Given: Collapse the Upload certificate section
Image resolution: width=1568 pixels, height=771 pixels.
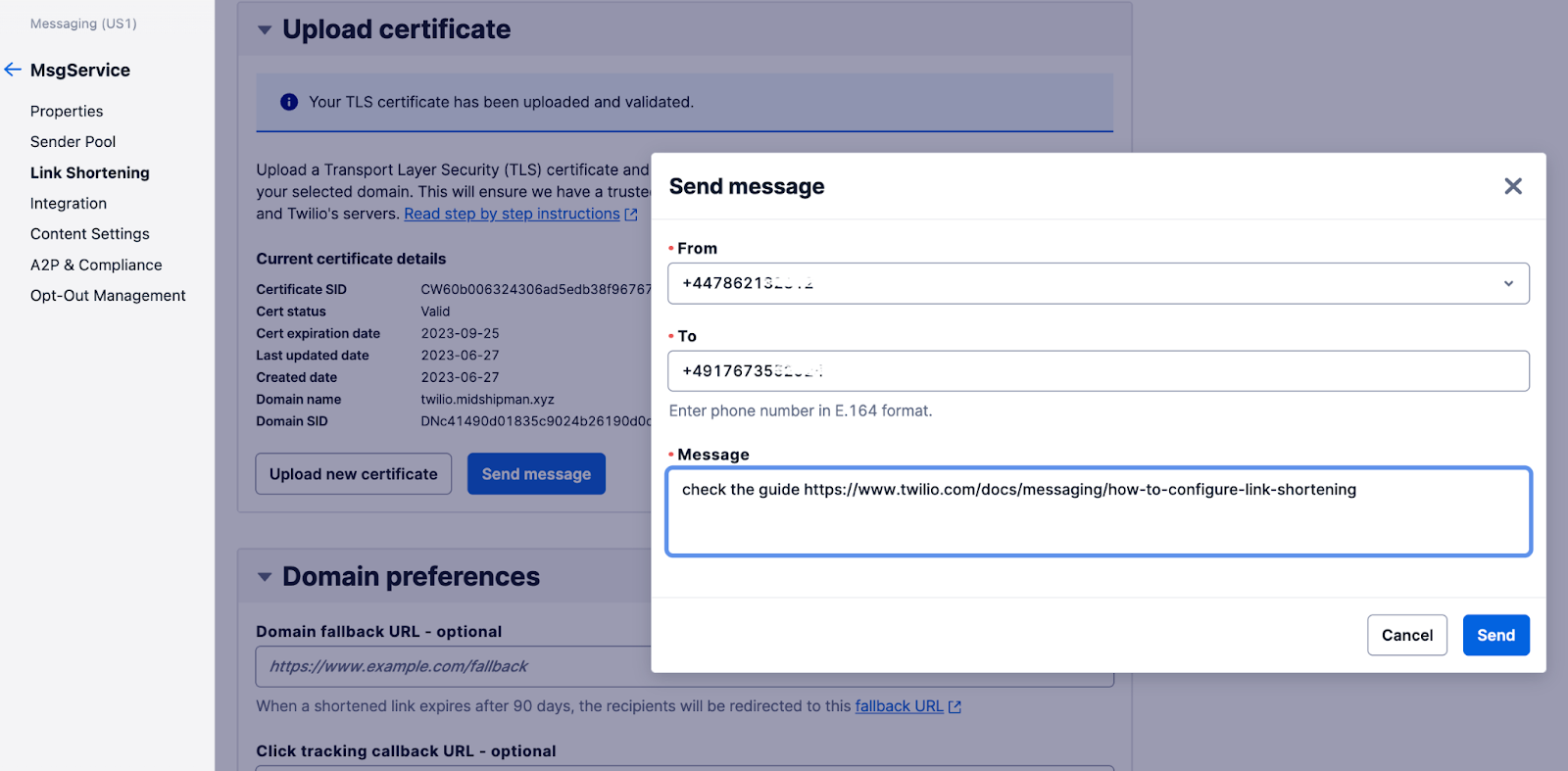Looking at the screenshot, I should [264, 29].
